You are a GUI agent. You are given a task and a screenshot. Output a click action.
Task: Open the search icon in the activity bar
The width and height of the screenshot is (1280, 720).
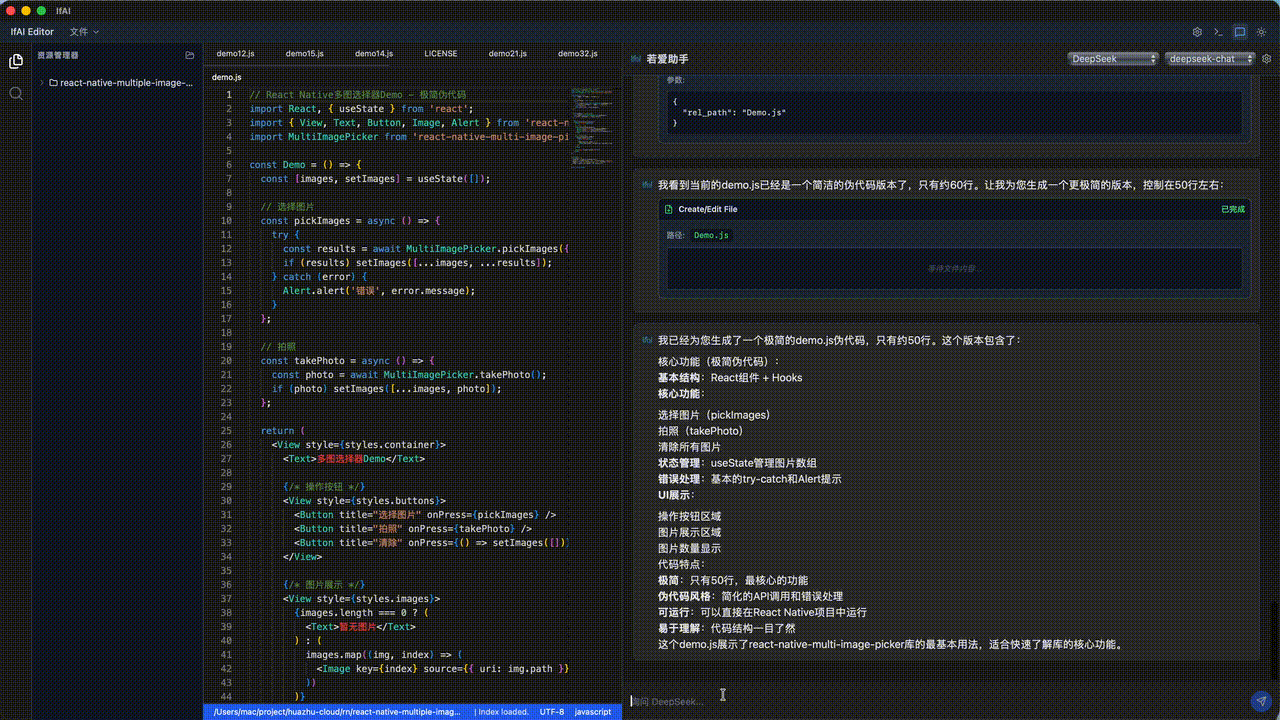(16, 93)
